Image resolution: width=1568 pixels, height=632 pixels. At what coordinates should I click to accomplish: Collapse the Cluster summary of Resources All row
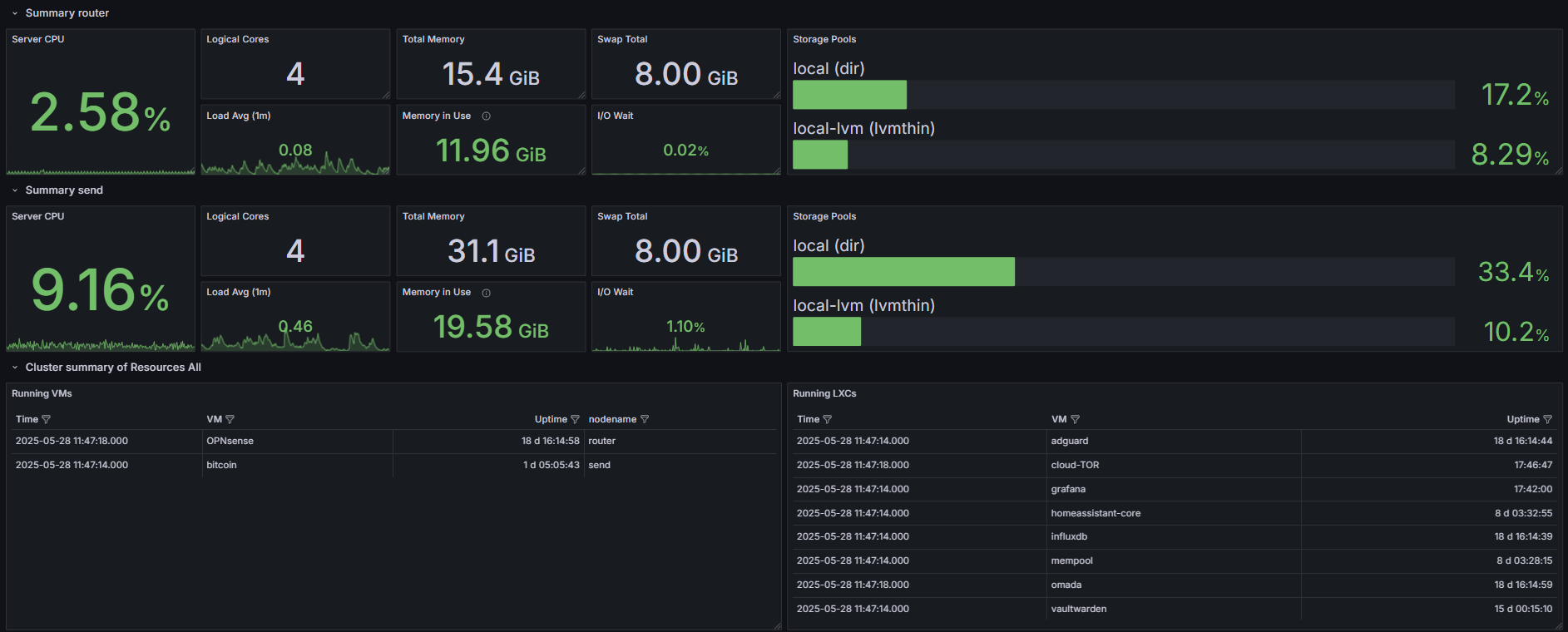coord(15,368)
